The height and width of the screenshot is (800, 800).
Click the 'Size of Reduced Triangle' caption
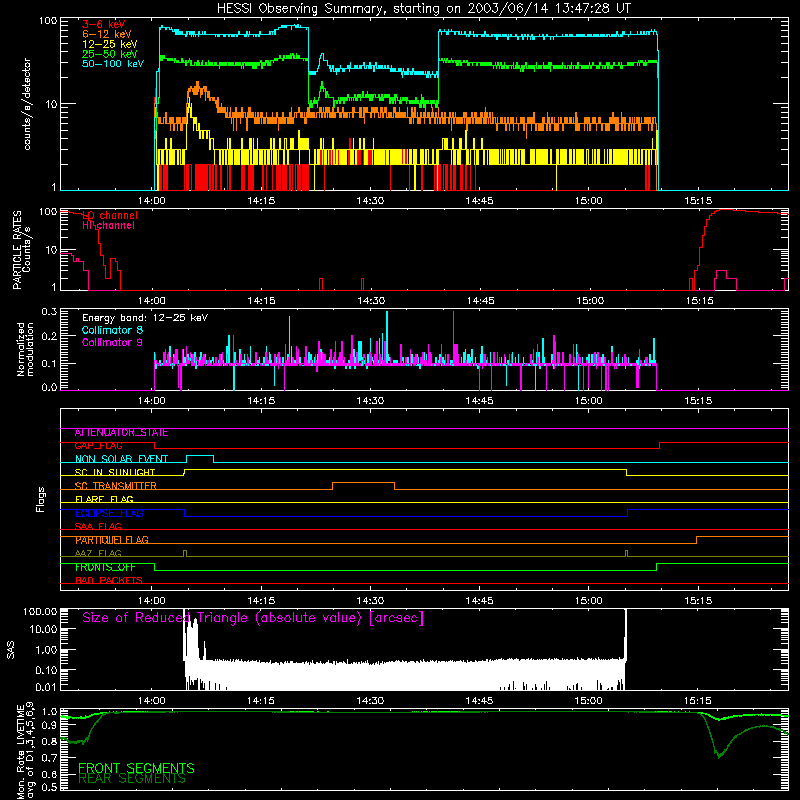point(253,618)
